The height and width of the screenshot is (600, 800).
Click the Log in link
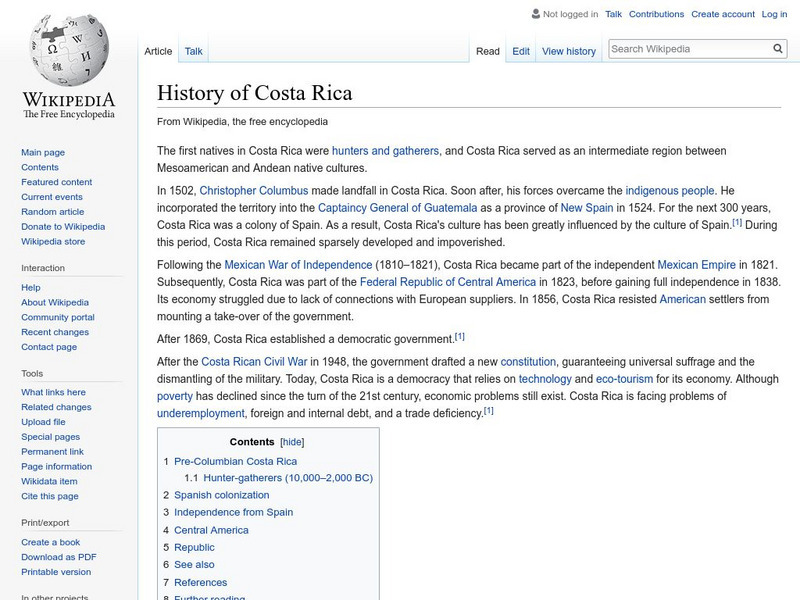775,14
